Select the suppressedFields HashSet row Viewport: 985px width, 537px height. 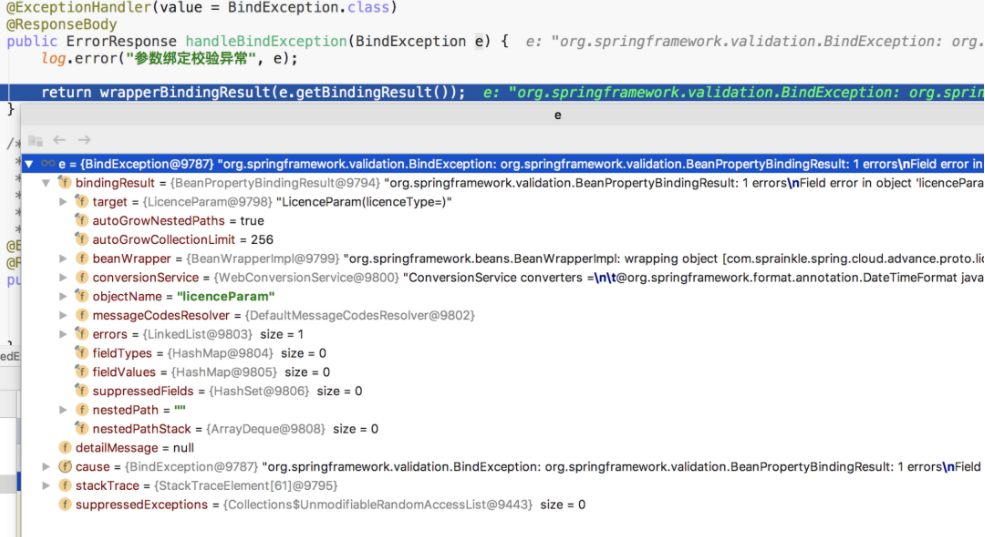pyautogui.click(x=503, y=391)
